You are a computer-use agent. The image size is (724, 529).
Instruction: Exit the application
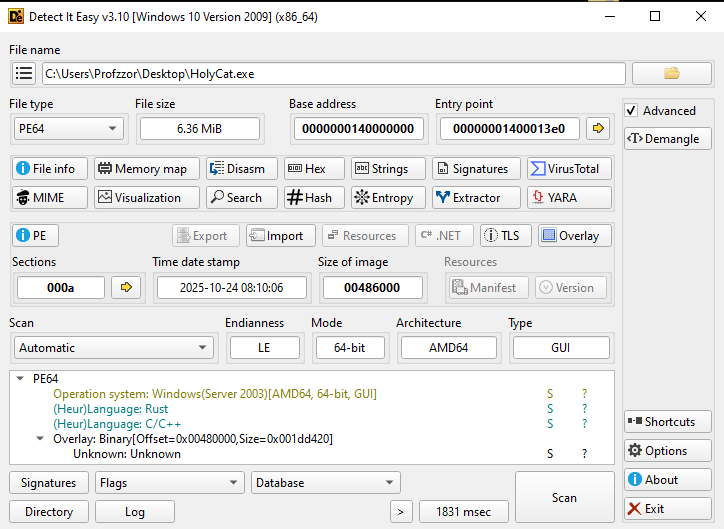668,509
